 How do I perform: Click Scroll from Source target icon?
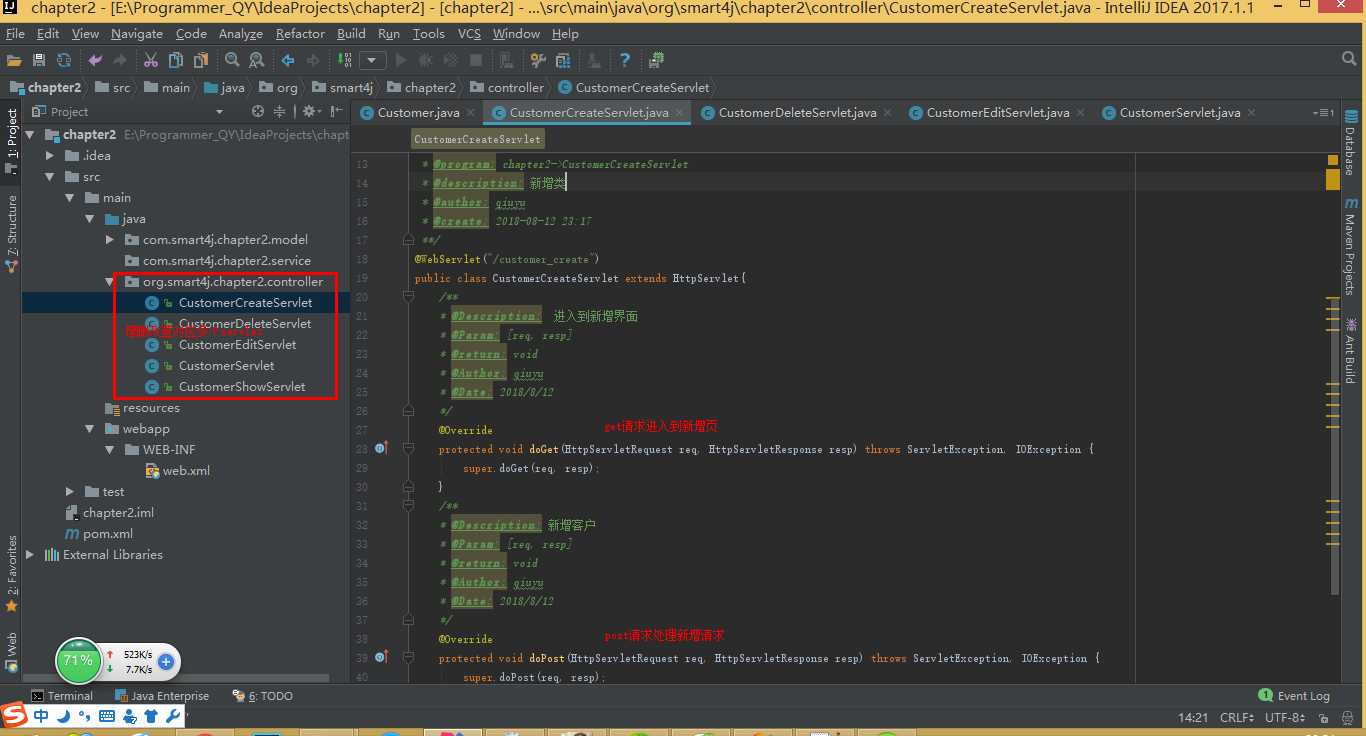[x=258, y=111]
